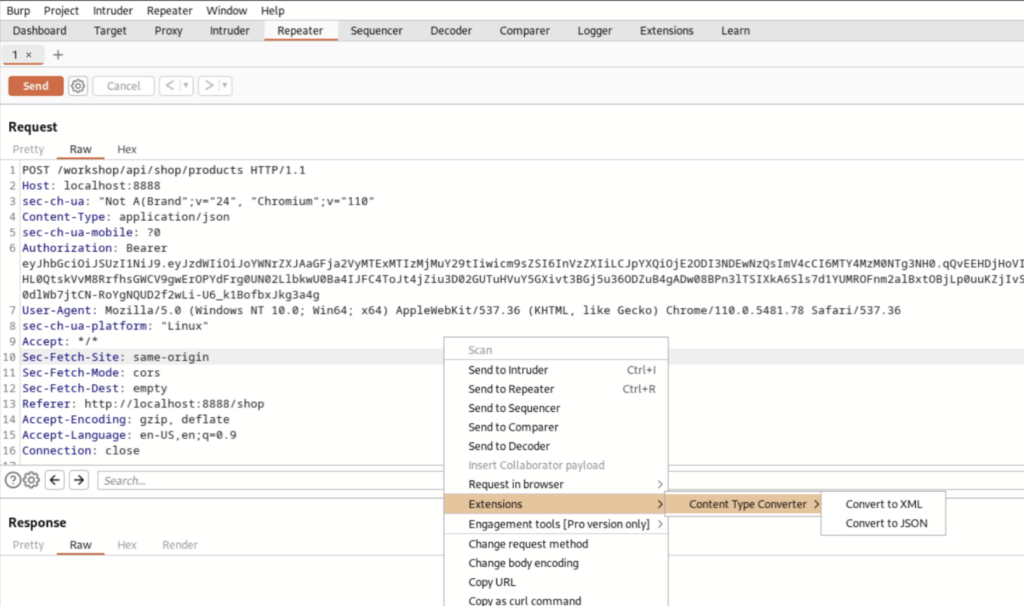Open the request settings gear icon
The image size is (1024, 606).
coord(78,86)
